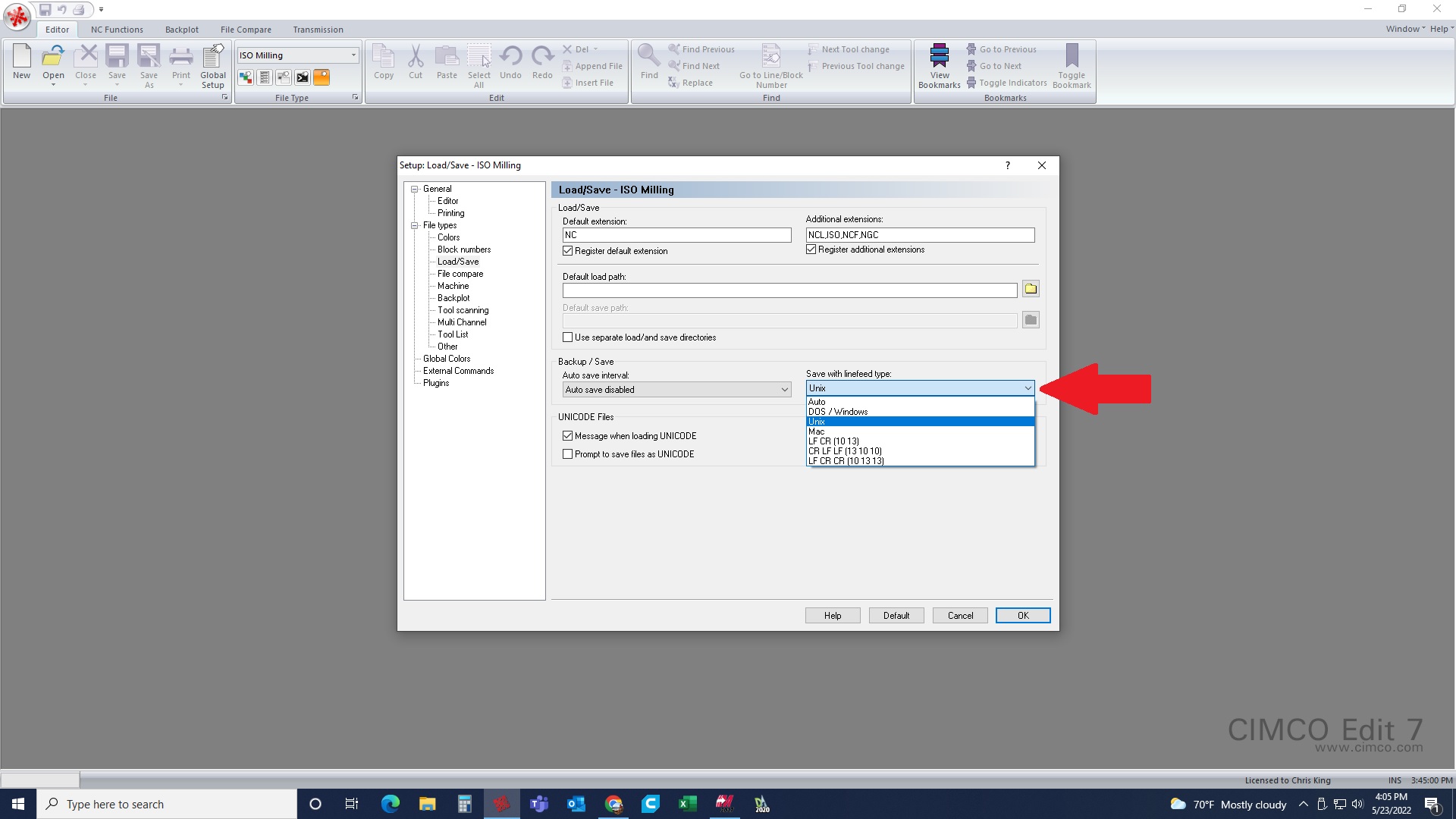
Task: Open the Customize Quick Access Toolbar arrow
Action: (101, 10)
